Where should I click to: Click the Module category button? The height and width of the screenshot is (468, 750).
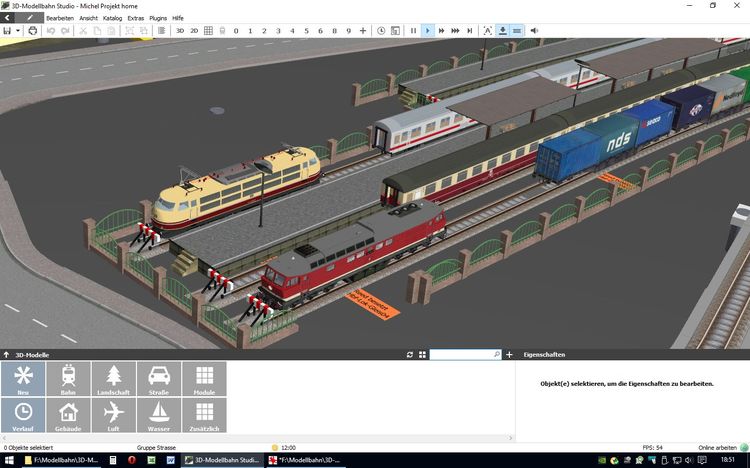[x=204, y=379]
